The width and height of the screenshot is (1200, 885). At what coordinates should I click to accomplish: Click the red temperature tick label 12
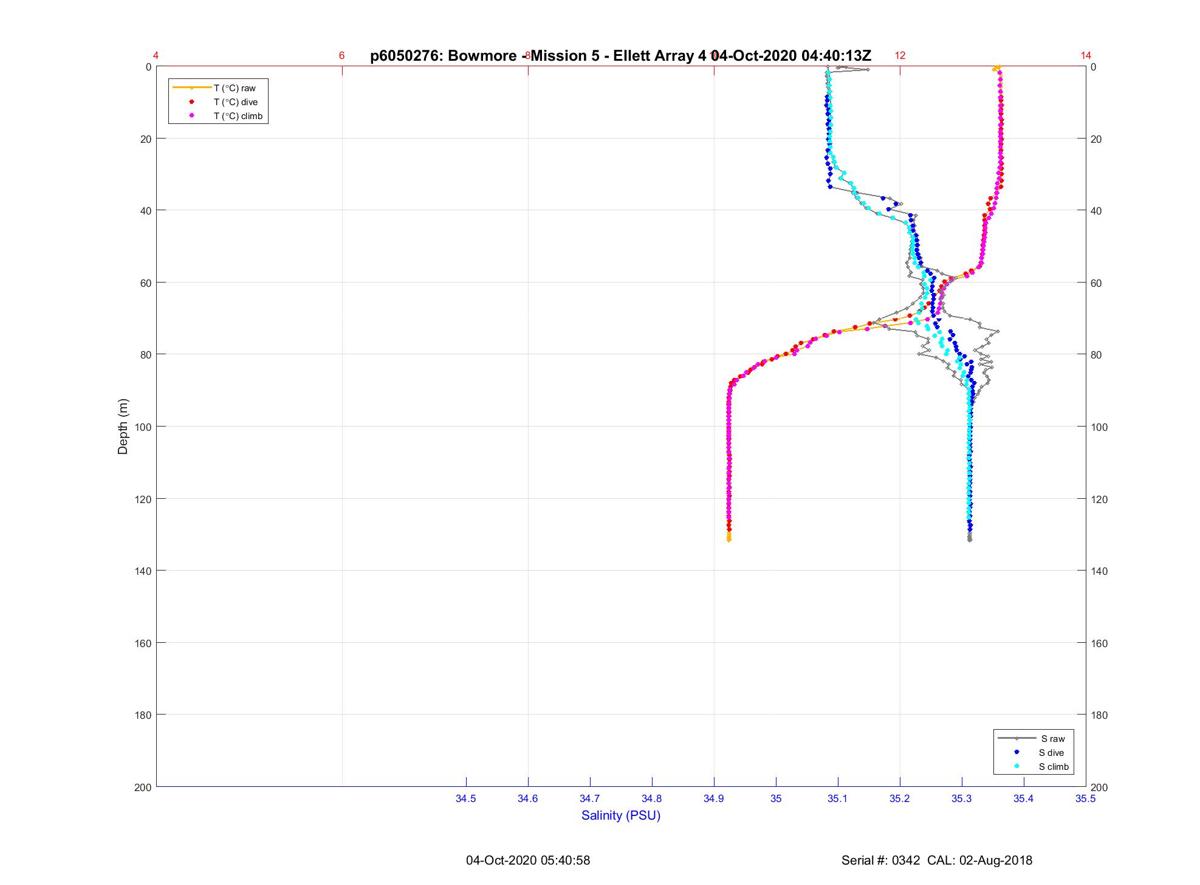(900, 56)
